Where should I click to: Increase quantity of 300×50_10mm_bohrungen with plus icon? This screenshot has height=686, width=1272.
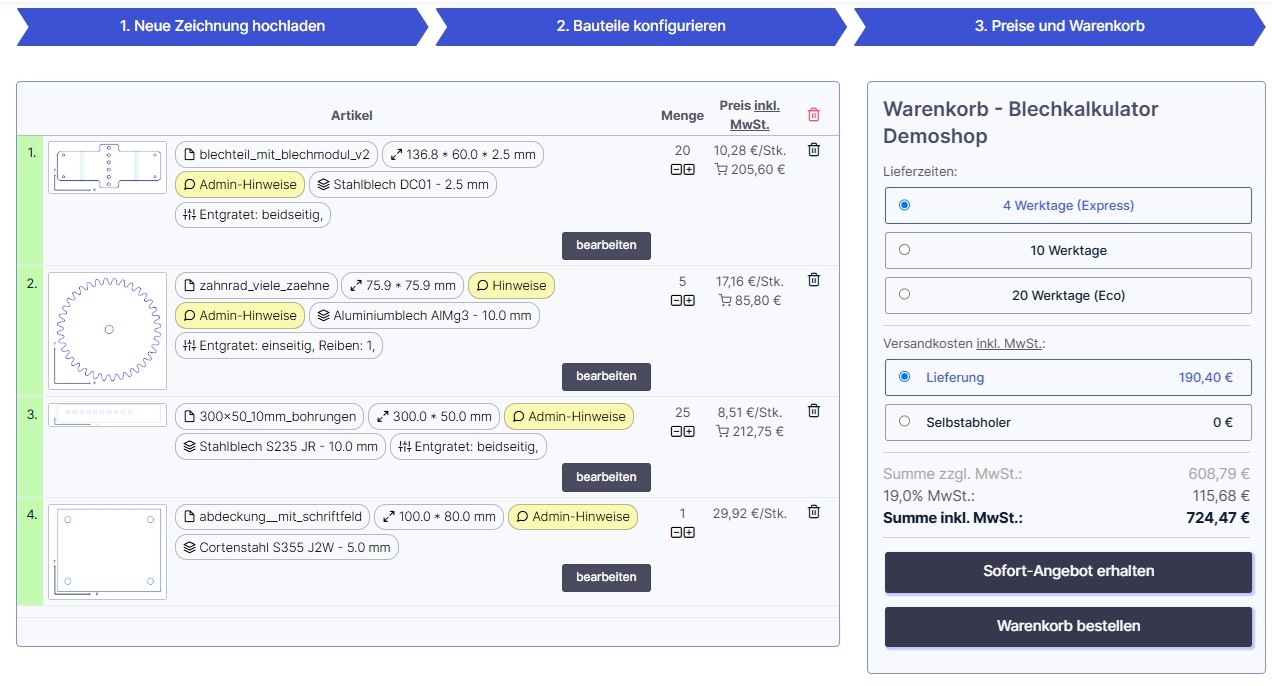[689, 431]
